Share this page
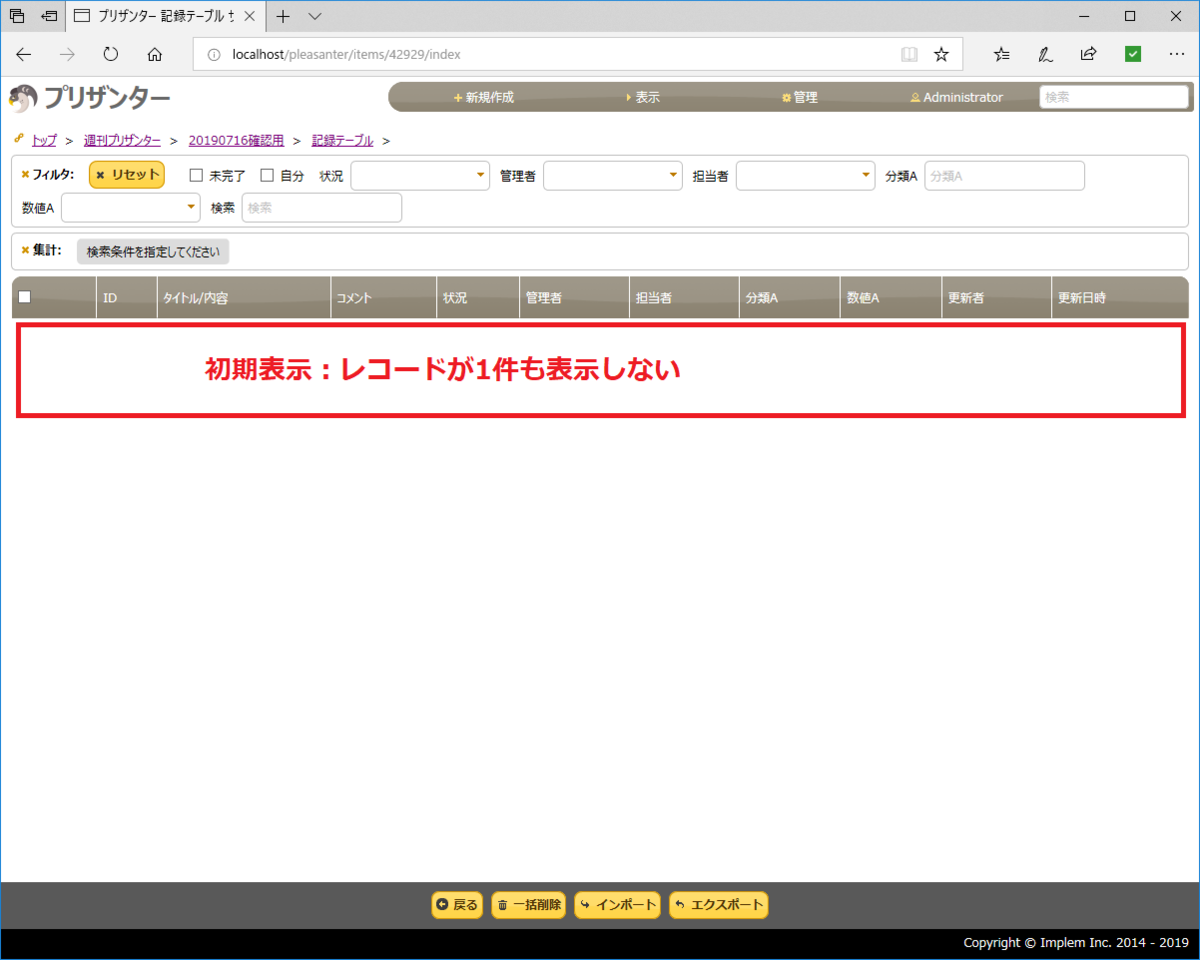 pos(1089,54)
